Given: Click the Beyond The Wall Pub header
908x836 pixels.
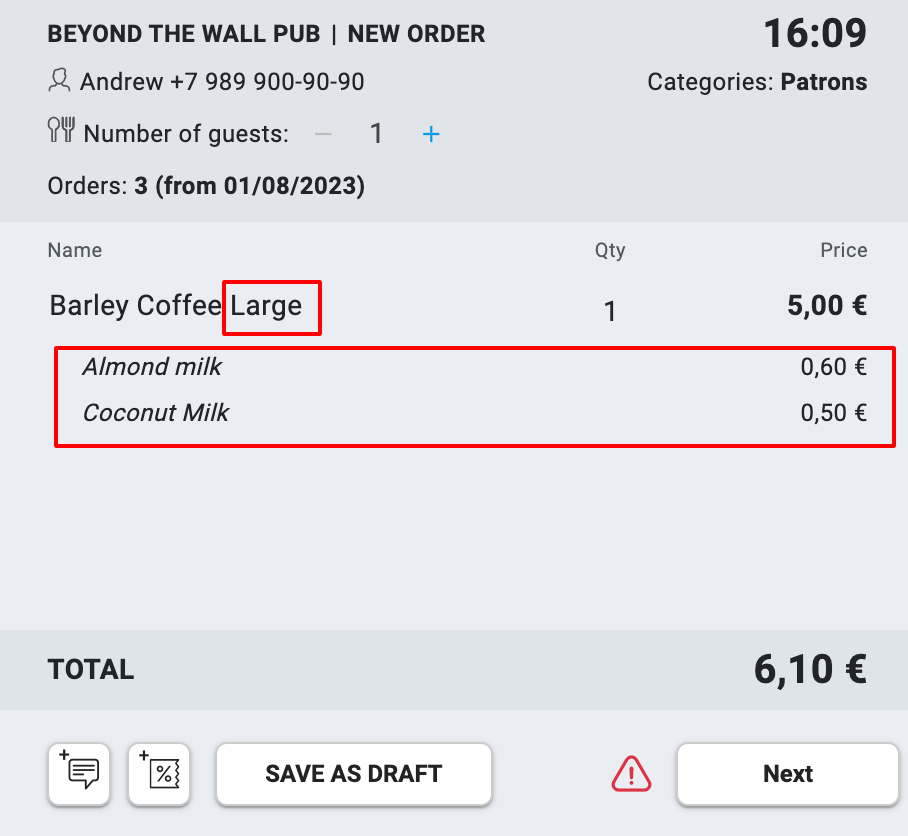Looking at the screenshot, I should point(184,34).
